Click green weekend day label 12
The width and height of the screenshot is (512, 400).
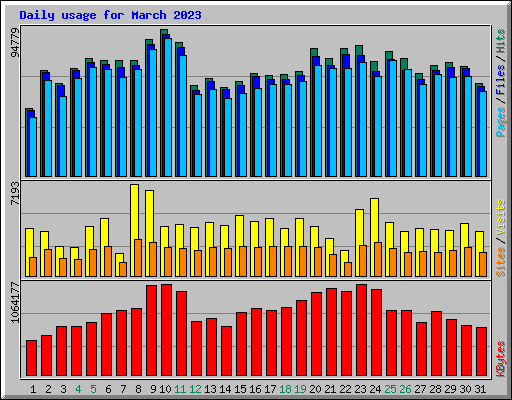click(195, 389)
